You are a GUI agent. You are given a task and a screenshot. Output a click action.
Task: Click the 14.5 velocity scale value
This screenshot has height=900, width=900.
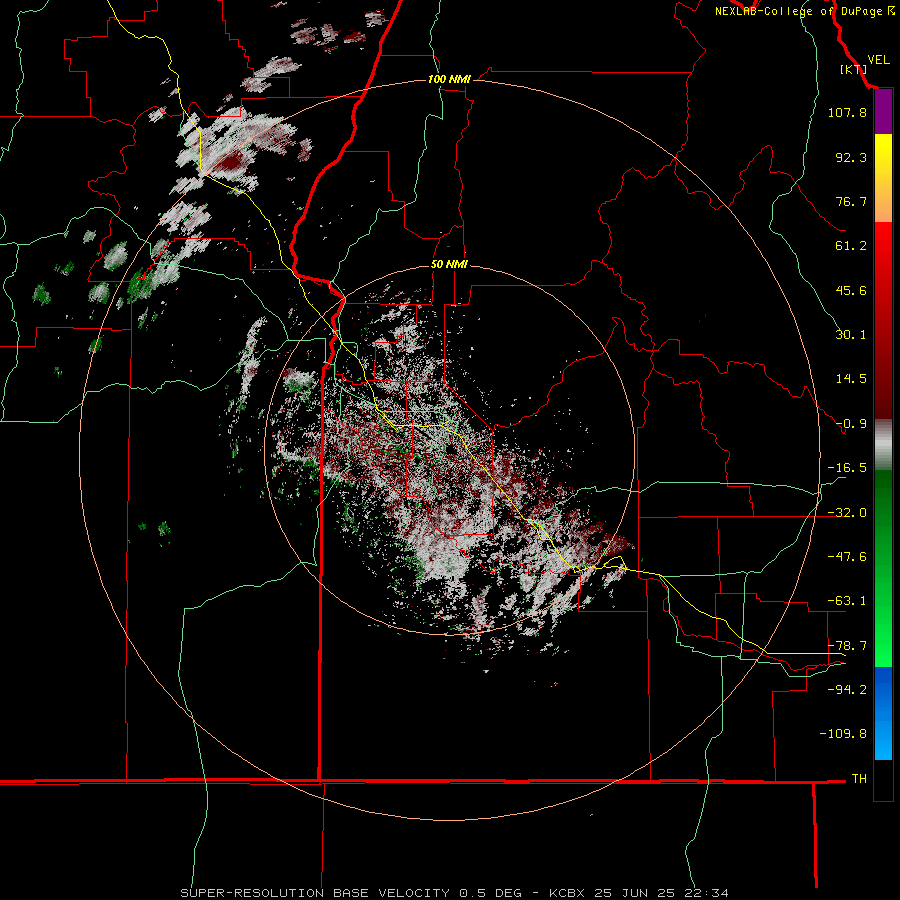coord(851,379)
